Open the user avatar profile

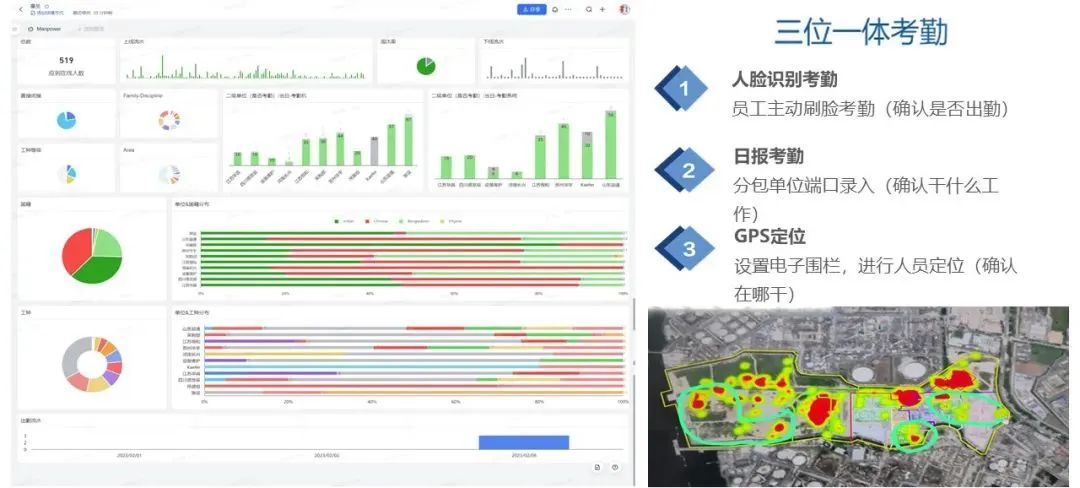coord(624,9)
